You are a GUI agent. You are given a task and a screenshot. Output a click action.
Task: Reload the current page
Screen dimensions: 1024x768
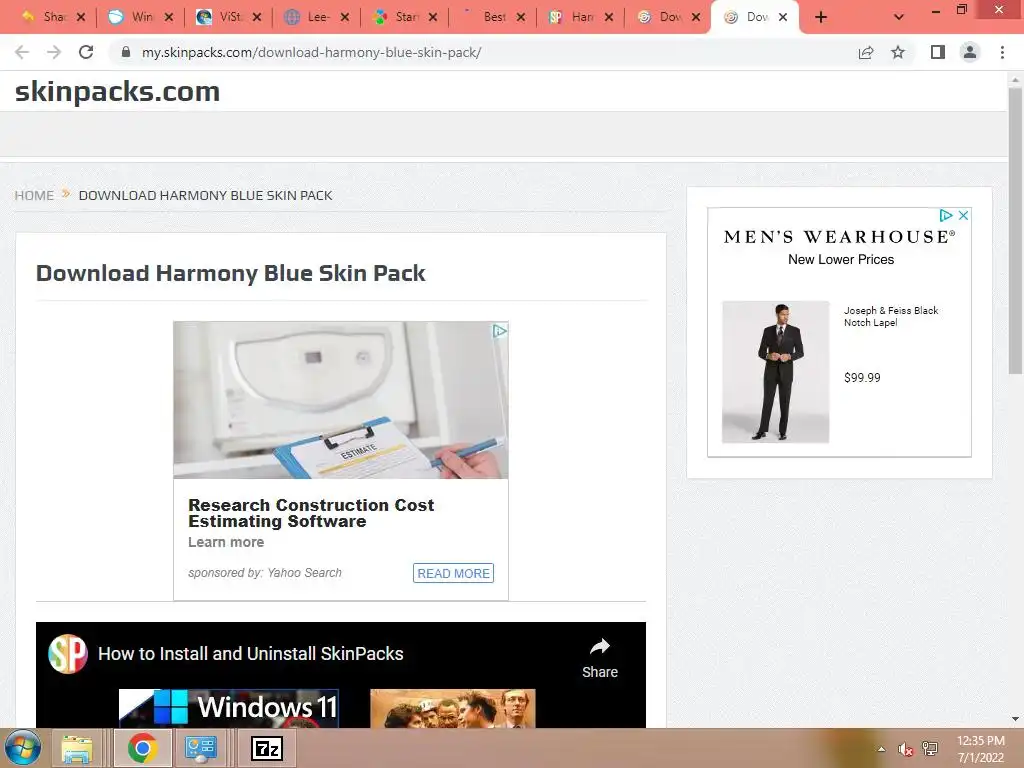(86, 52)
